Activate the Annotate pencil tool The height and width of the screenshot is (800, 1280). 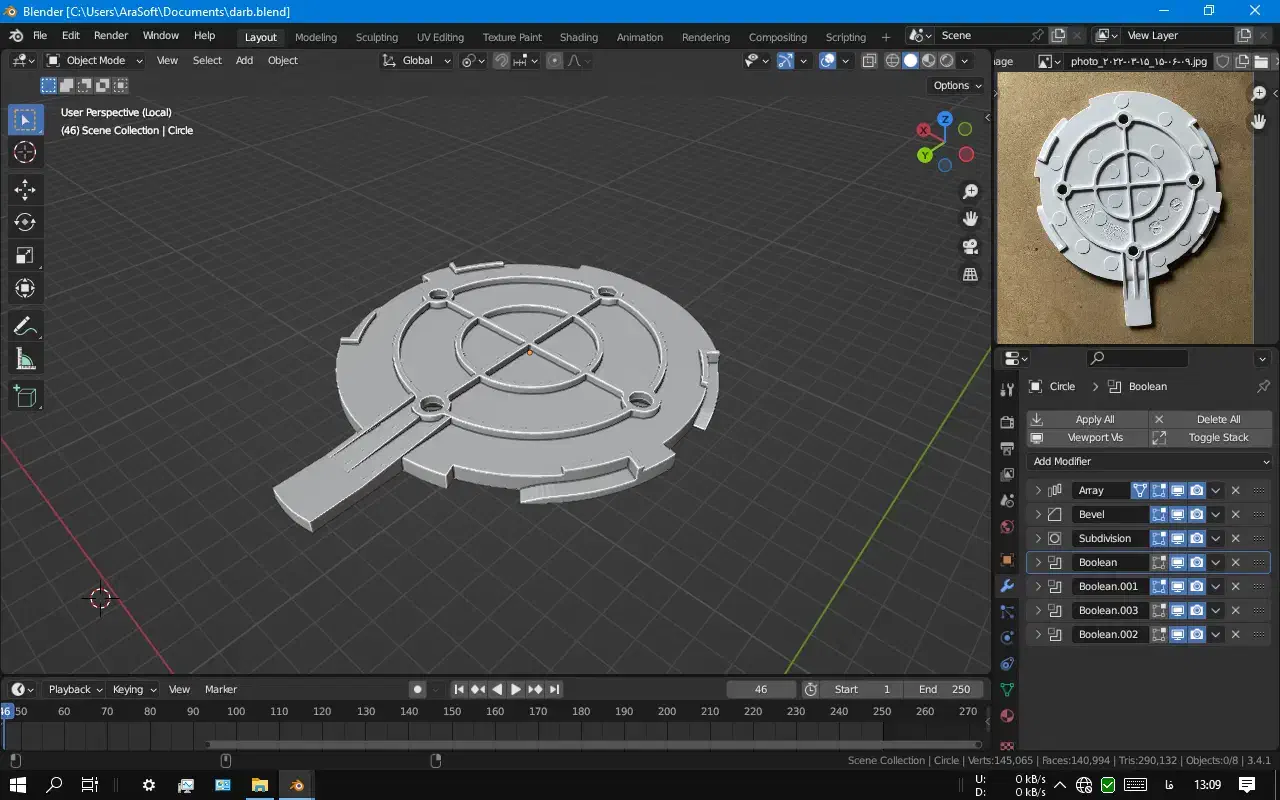coord(25,326)
